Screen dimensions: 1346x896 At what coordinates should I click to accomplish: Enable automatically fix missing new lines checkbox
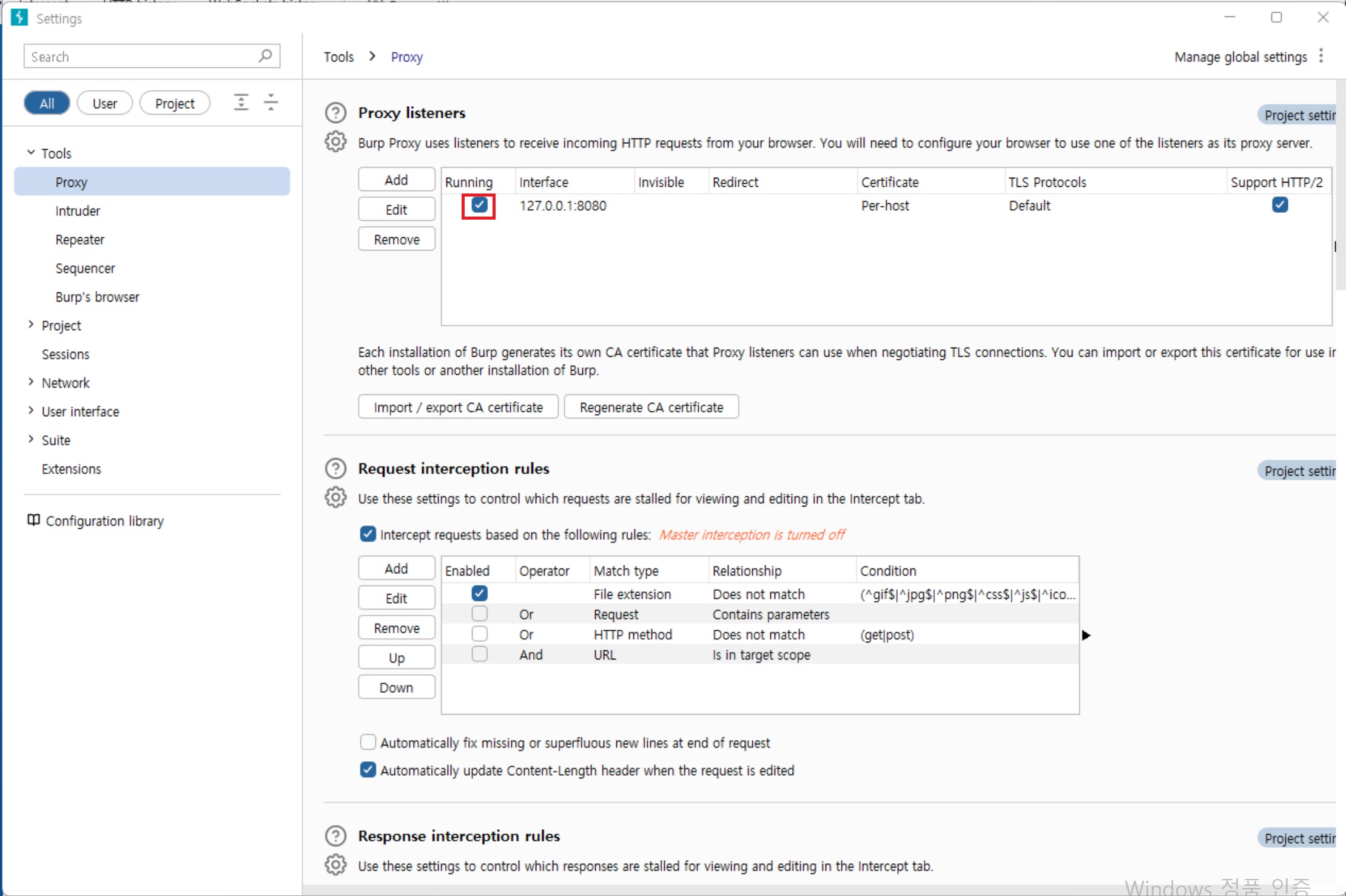(x=368, y=742)
